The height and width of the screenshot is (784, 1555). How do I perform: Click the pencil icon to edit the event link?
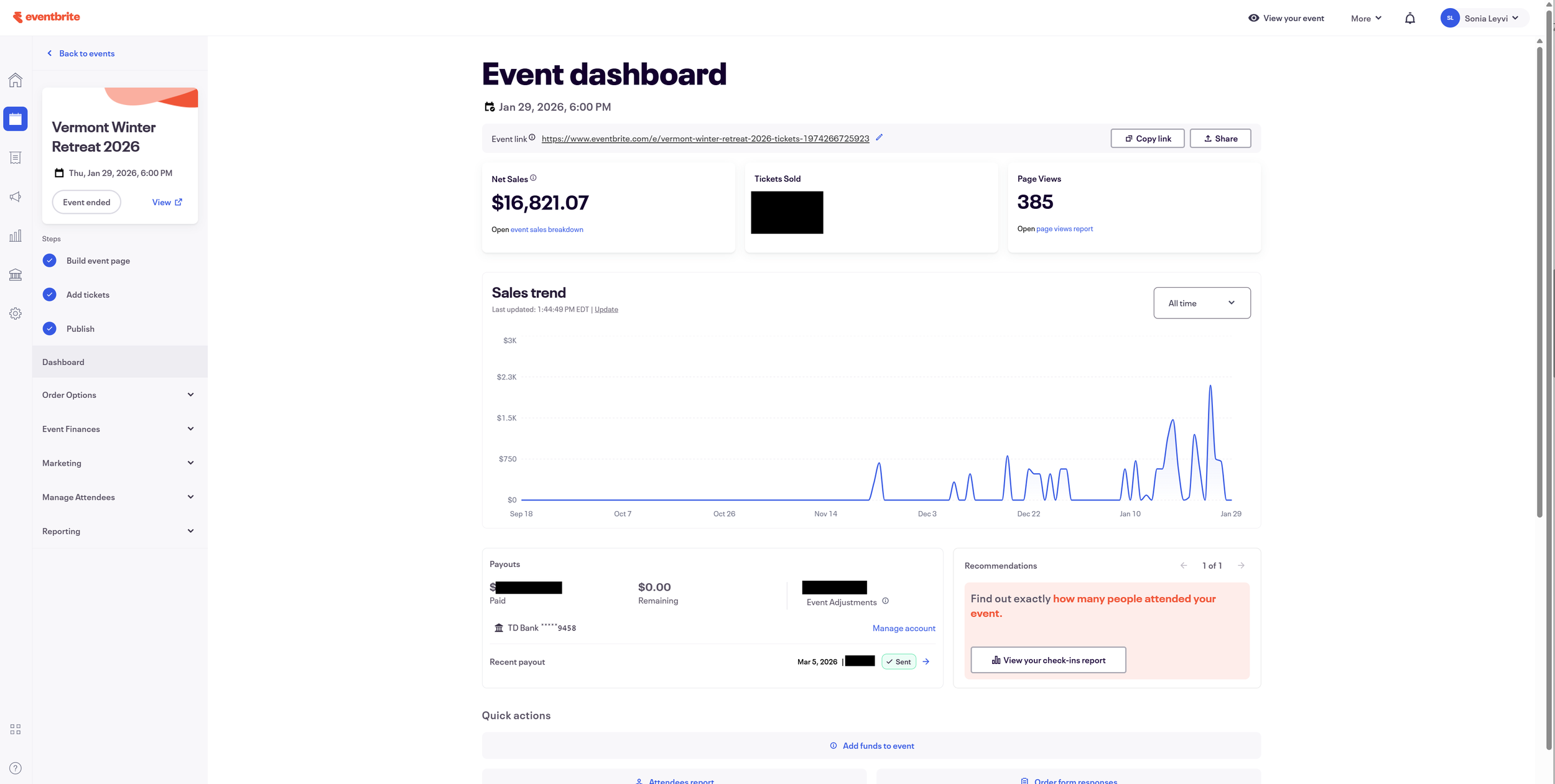(x=879, y=137)
